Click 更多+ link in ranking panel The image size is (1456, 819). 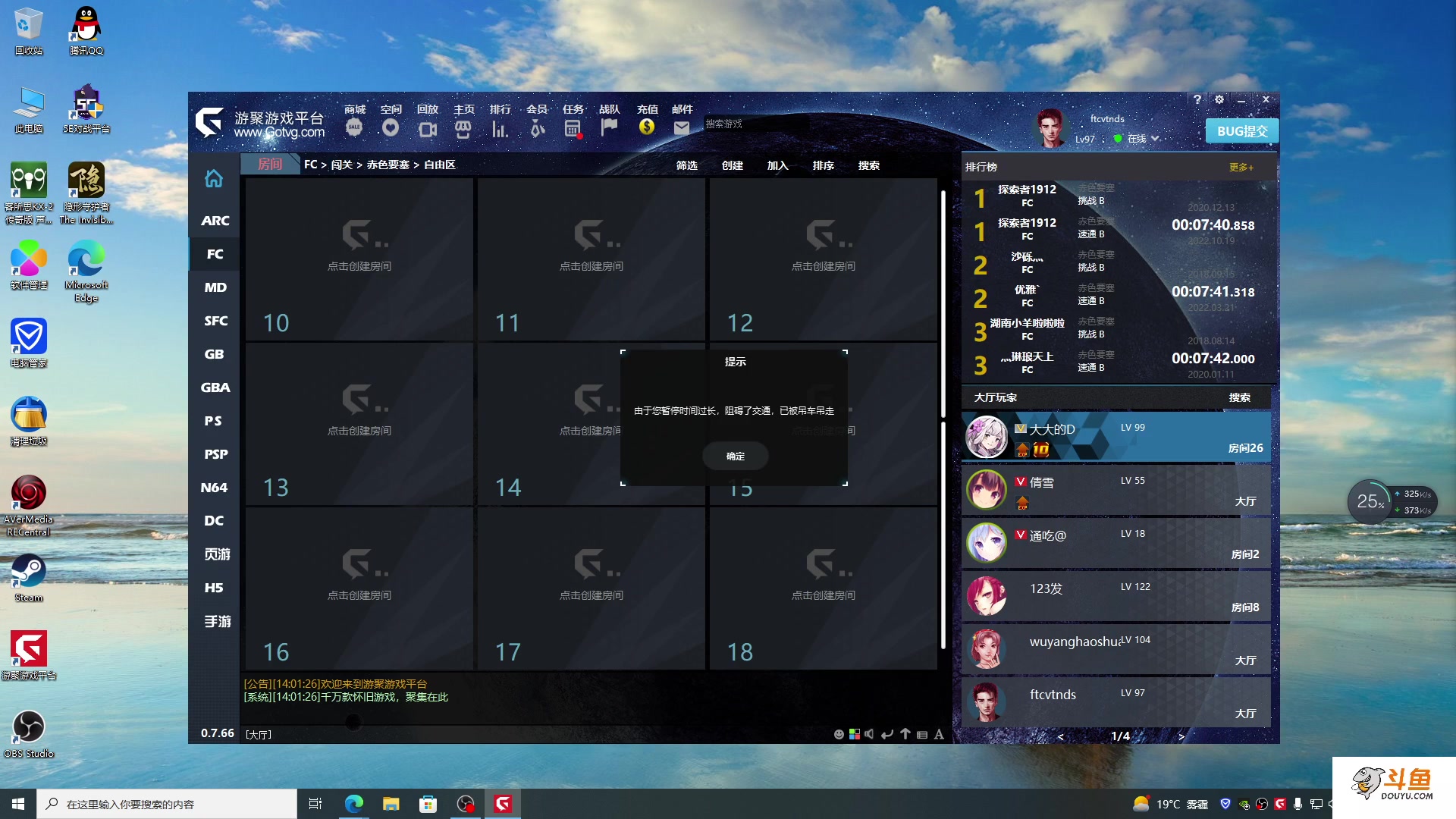coord(1241,167)
